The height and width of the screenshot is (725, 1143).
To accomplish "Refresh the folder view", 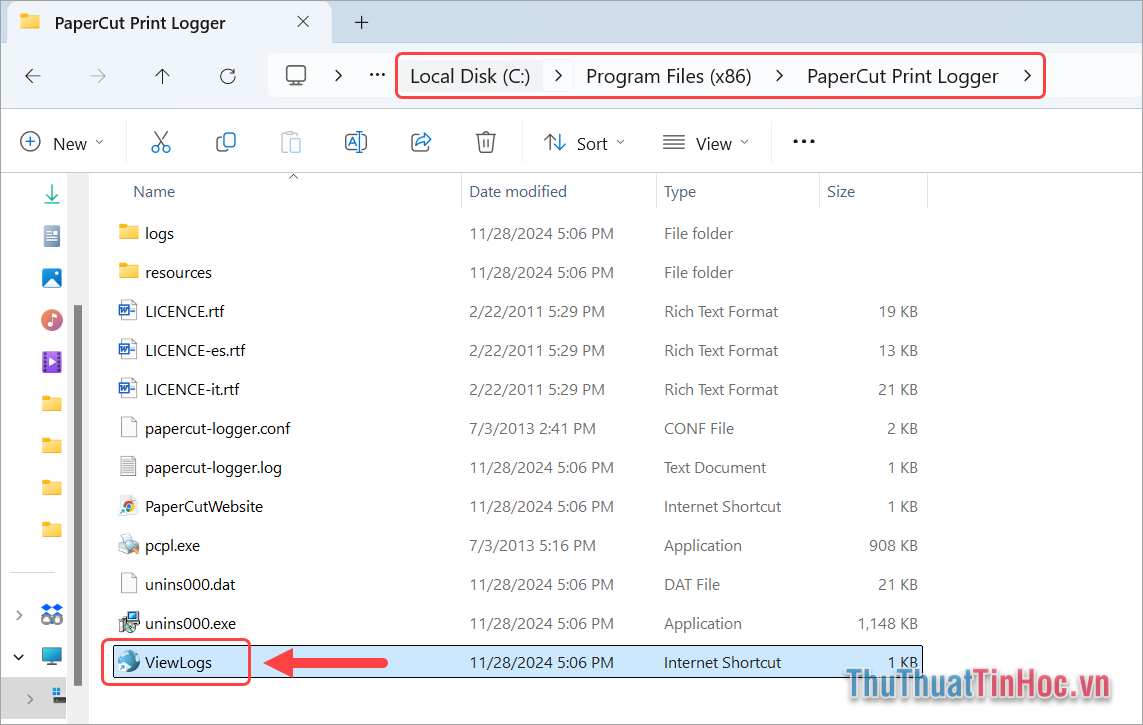I will pos(227,76).
